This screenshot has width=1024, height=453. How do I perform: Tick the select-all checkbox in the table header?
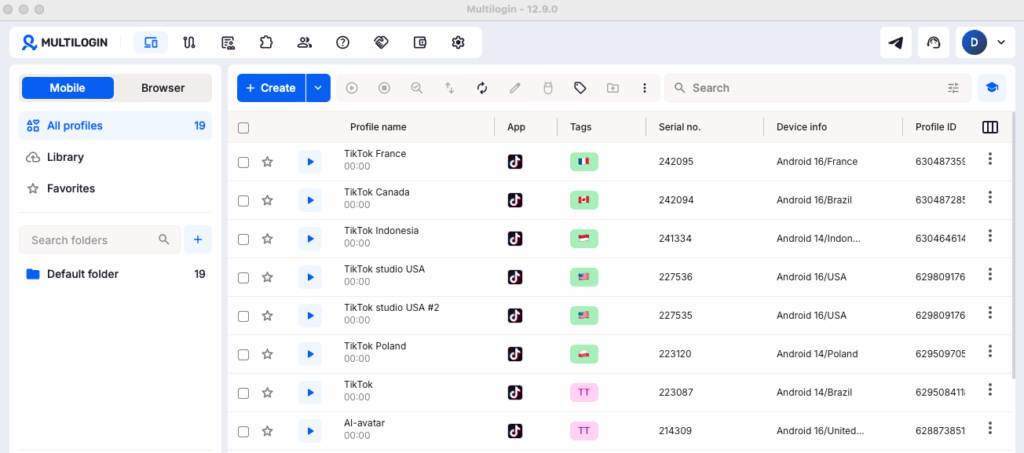click(x=243, y=128)
